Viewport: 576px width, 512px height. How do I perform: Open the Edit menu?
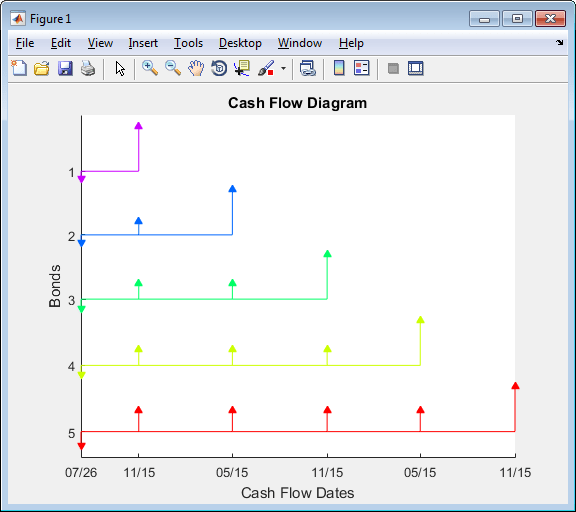(x=61, y=43)
